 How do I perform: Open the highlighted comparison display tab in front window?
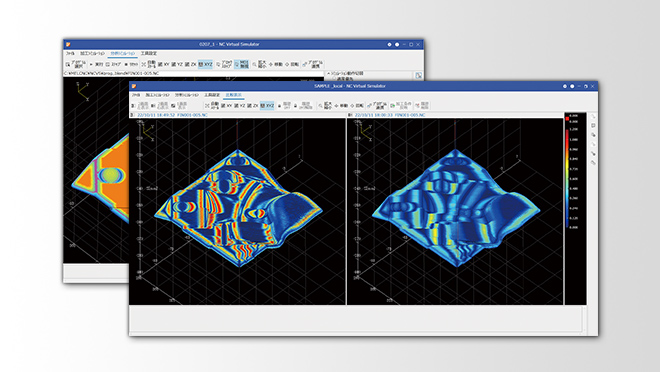tap(234, 95)
